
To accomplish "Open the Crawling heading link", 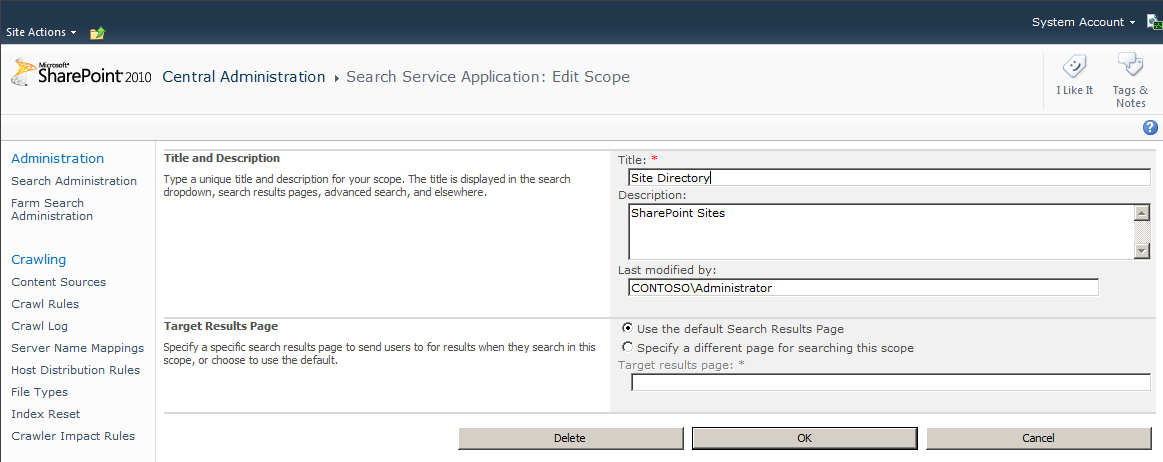I will point(39,260).
